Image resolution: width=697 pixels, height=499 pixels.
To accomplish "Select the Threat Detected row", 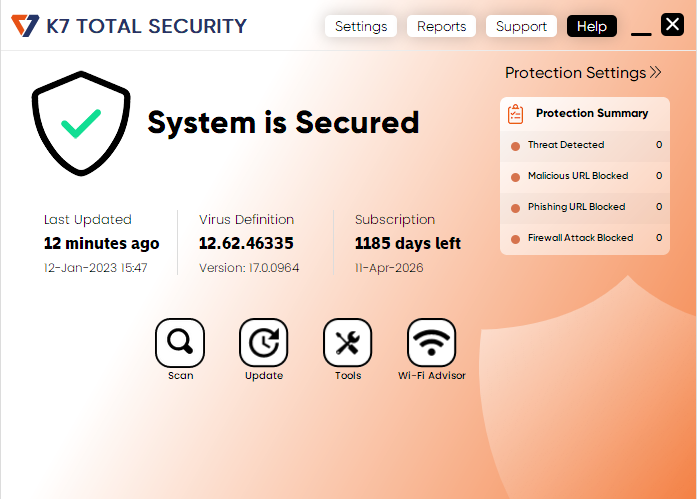I will (x=585, y=145).
